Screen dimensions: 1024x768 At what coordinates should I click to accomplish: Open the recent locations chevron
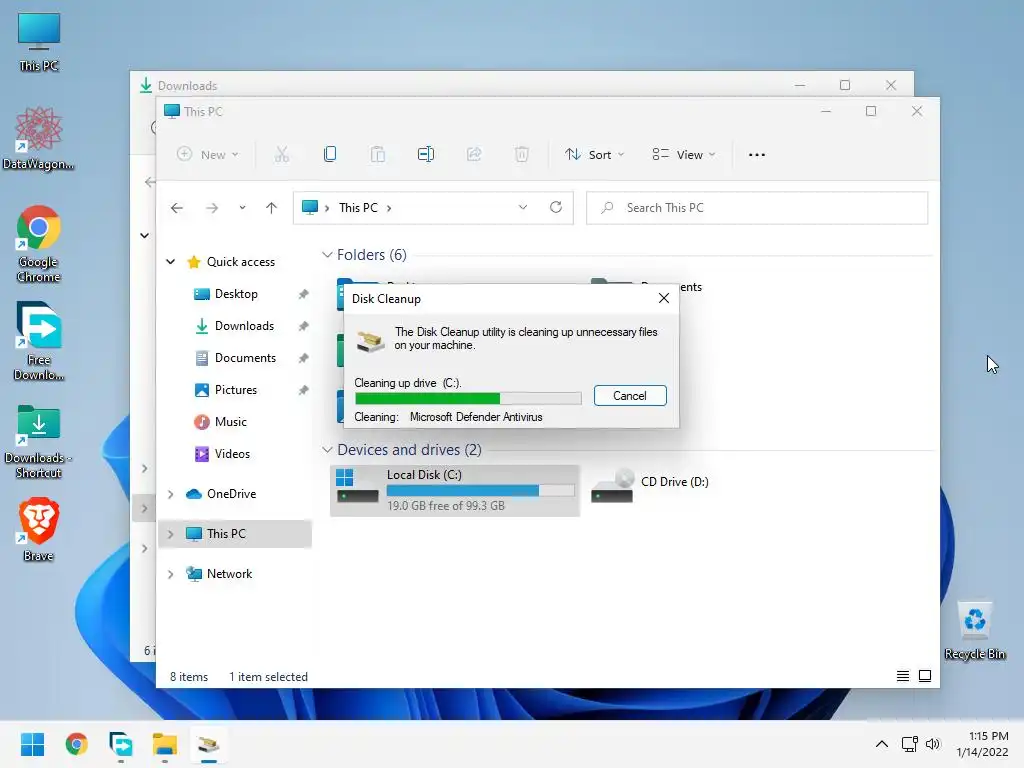pos(242,208)
